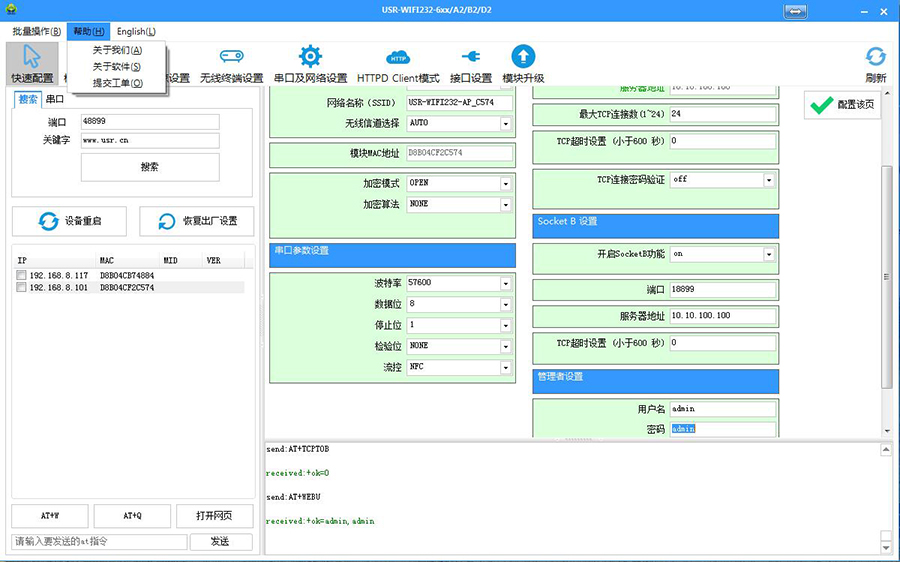Switch to the 串口 tab
This screenshot has height=562, width=900.
[54, 99]
